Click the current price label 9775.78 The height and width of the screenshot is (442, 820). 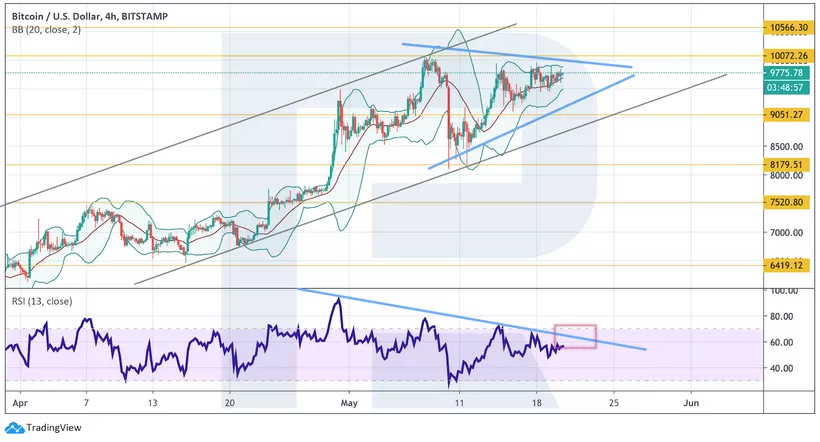tap(789, 72)
